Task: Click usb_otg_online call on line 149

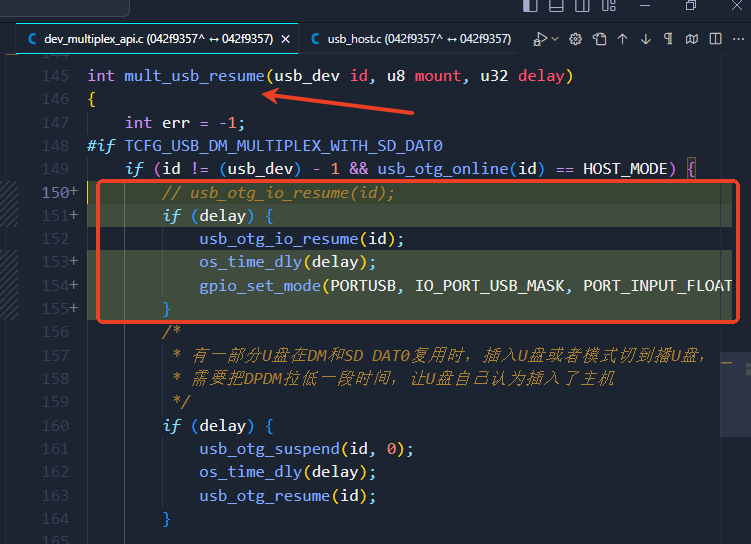Action: click(x=443, y=169)
